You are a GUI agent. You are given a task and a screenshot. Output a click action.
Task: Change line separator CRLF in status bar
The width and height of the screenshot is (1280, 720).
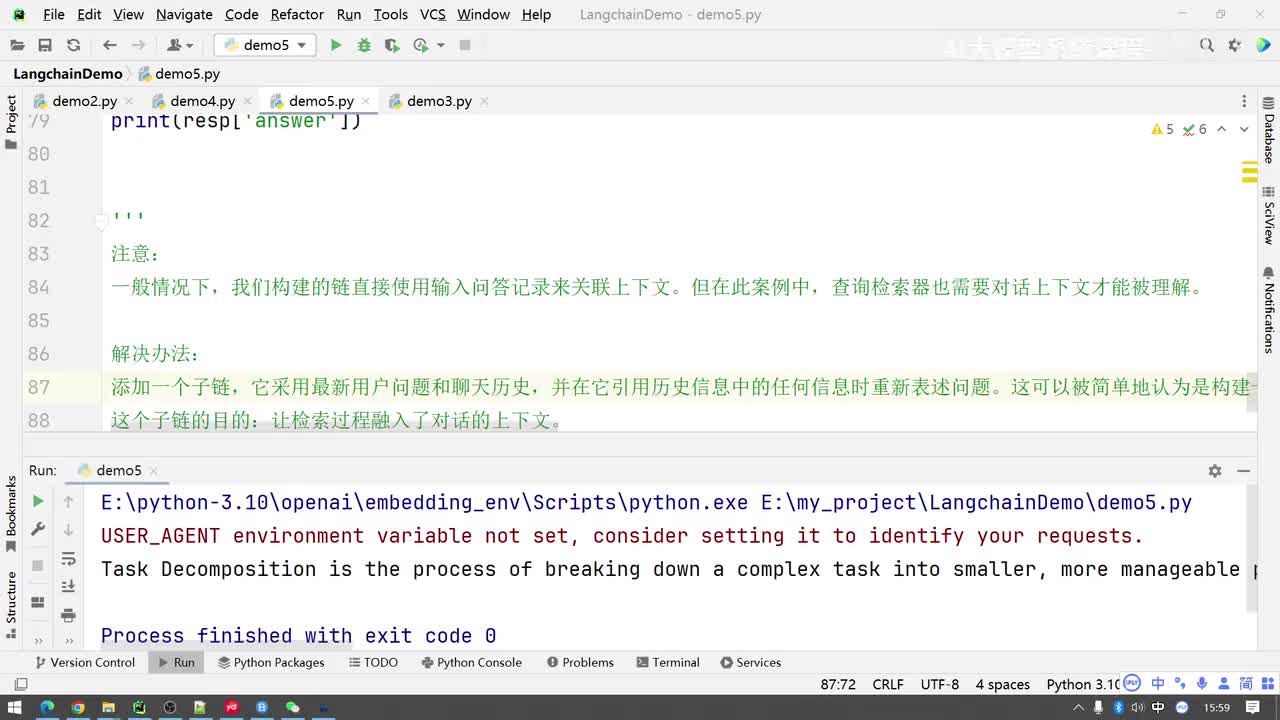tap(888, 684)
